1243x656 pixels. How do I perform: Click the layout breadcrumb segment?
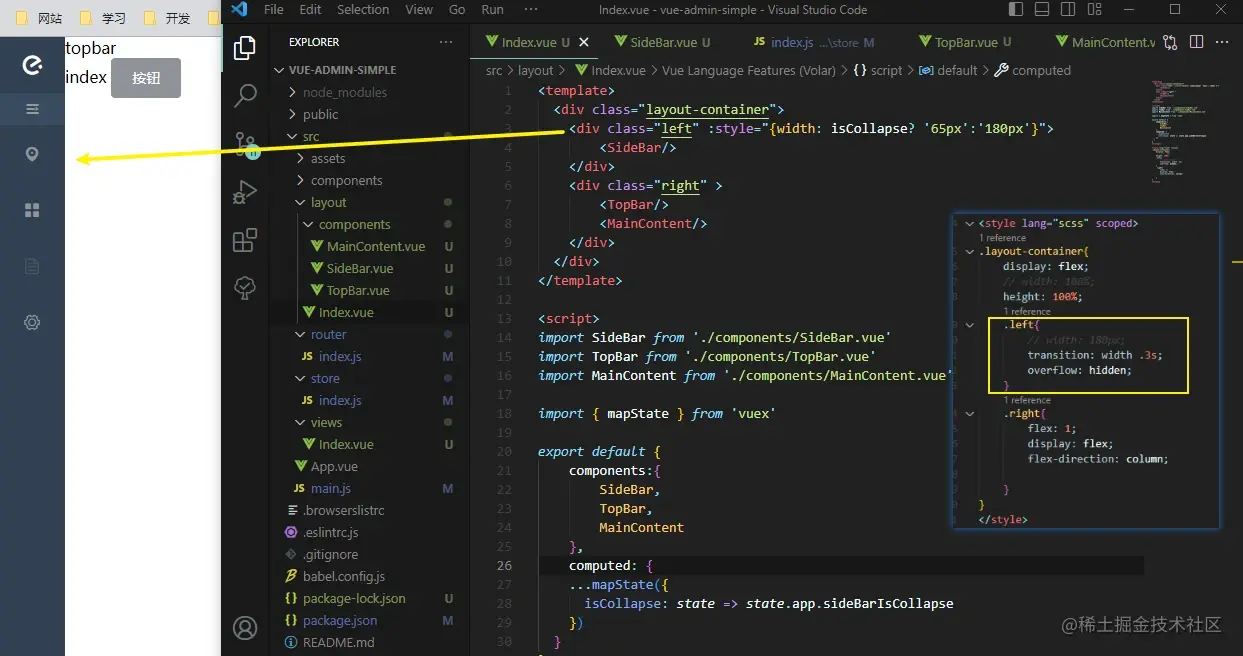point(536,70)
